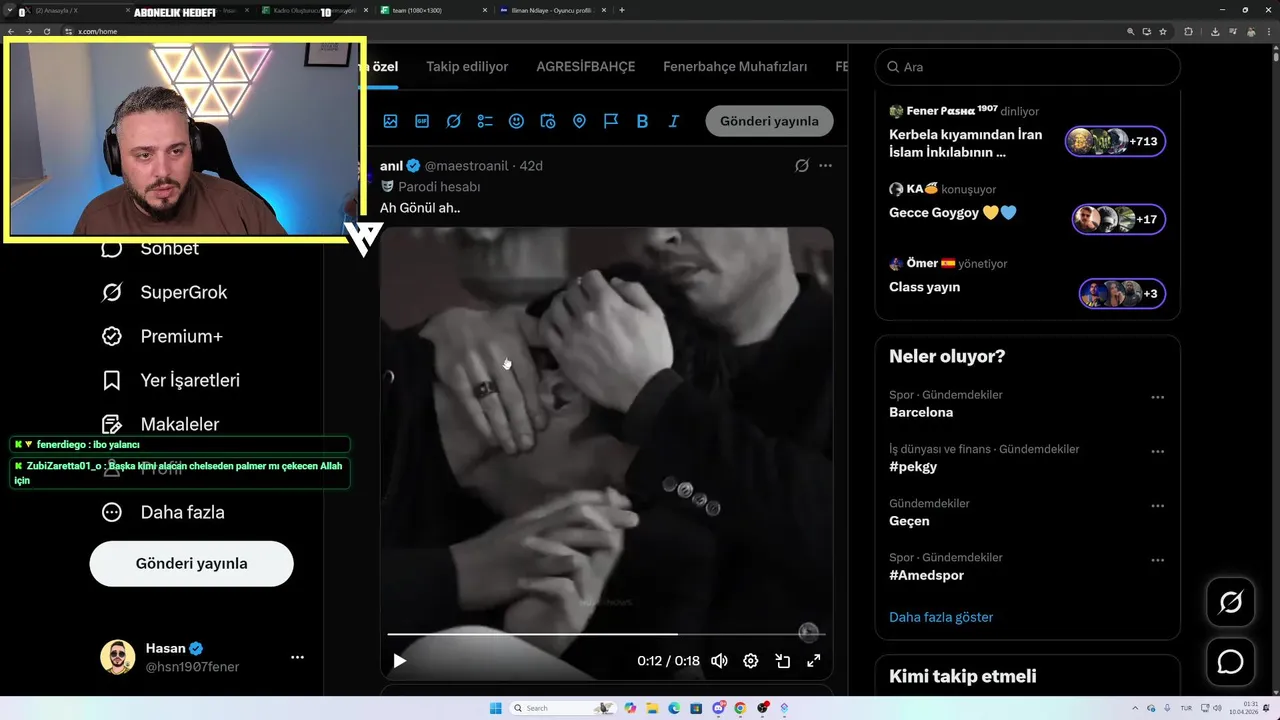This screenshot has width=1280, height=720.
Task: Seek on the video progress bar
Action: (606, 634)
